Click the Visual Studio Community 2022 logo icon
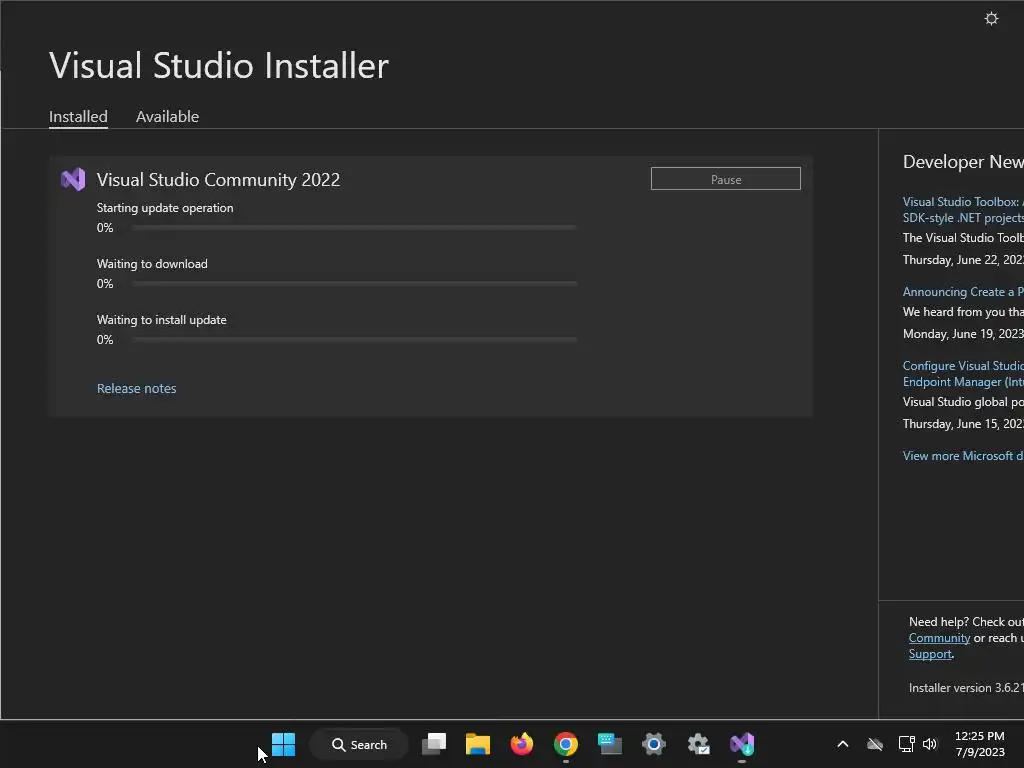This screenshot has height=768, width=1024. 72,179
